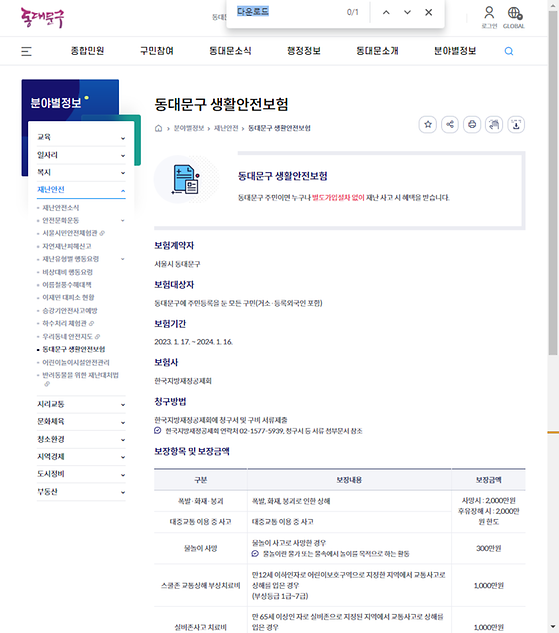The image size is (559, 633).
Task: Expand 부동산 sidebar section
Action: pyautogui.click(x=81, y=492)
